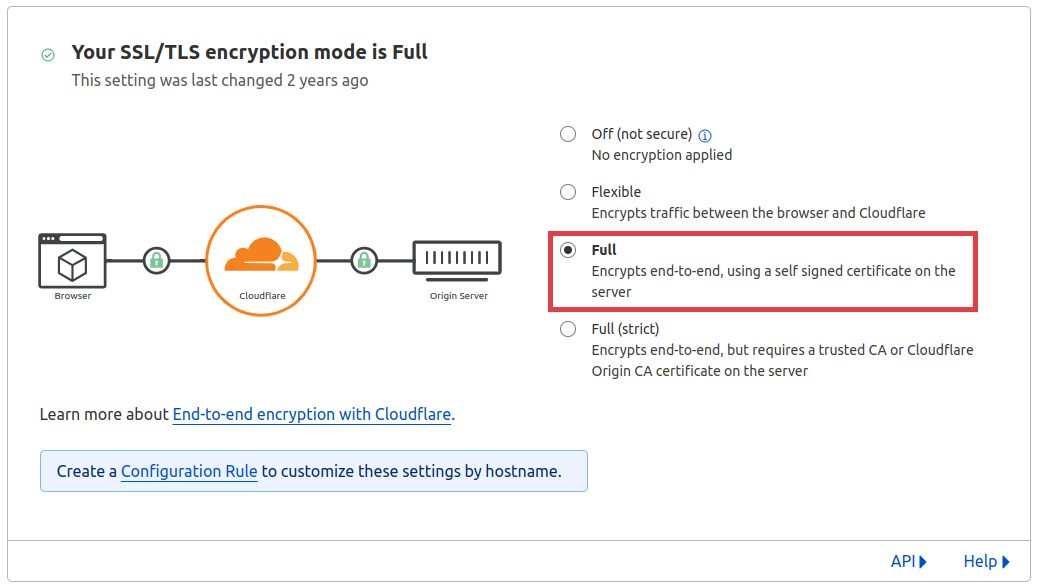
Task: Click the Origin Server icon in the diagram
Action: tap(457, 258)
